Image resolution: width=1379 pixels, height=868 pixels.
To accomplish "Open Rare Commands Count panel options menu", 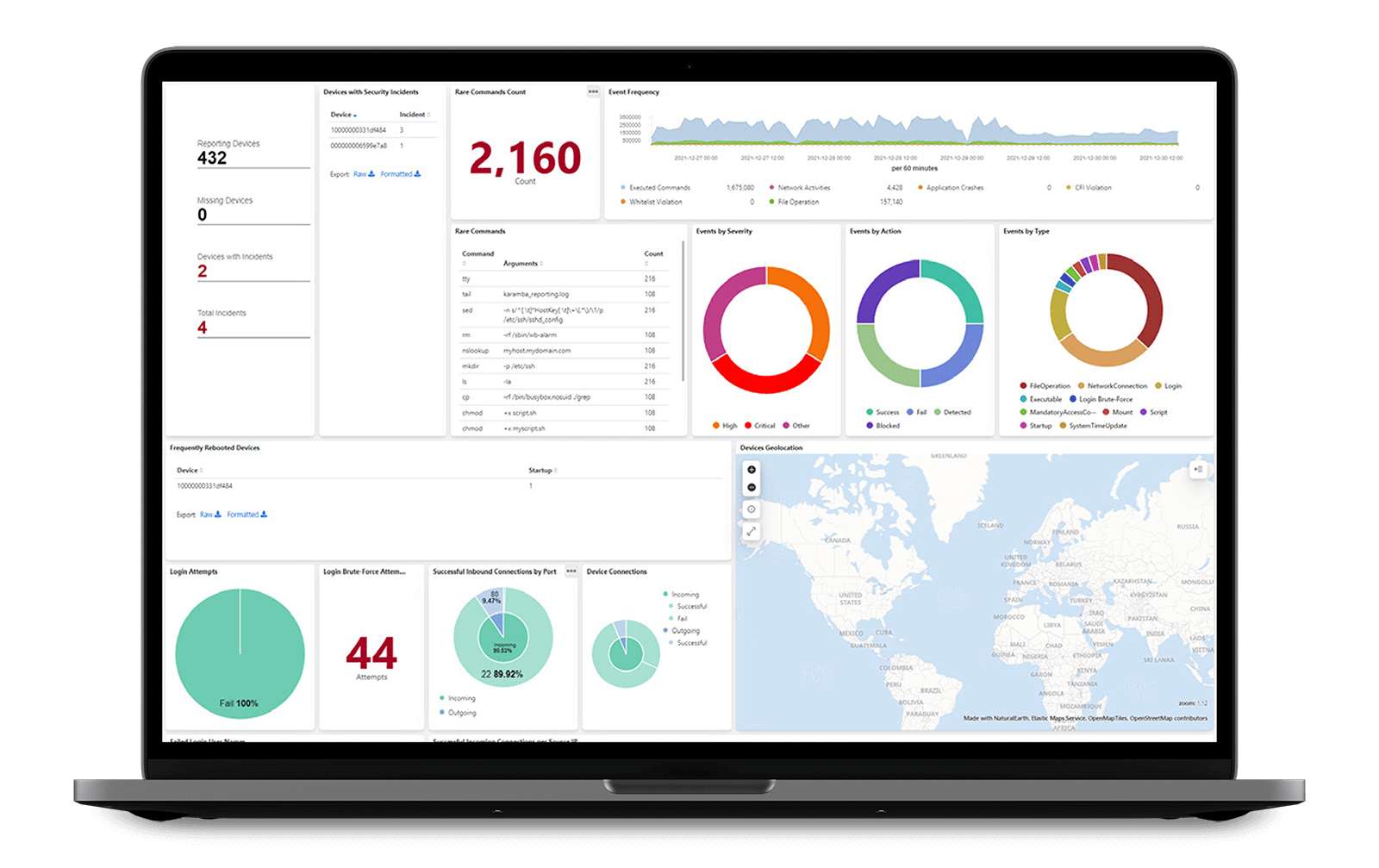I will [x=593, y=91].
